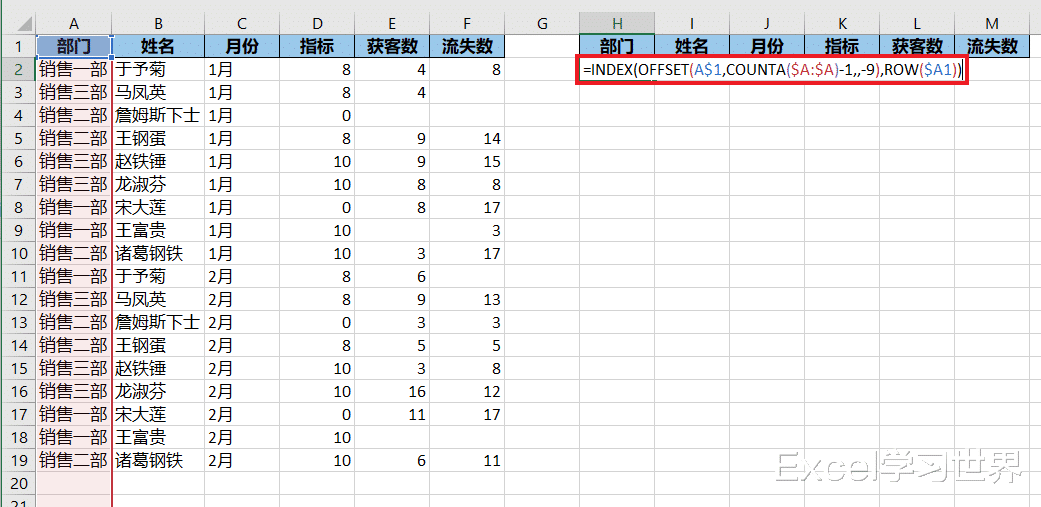The width and height of the screenshot is (1041, 507).
Task: Click 宋大莲 in row 8
Action: coord(142,208)
